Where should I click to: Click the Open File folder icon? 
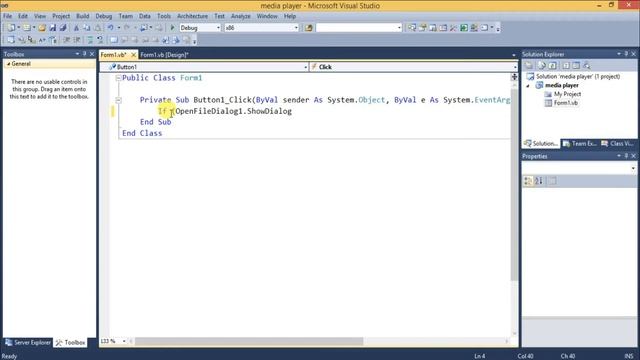click(x=42, y=28)
